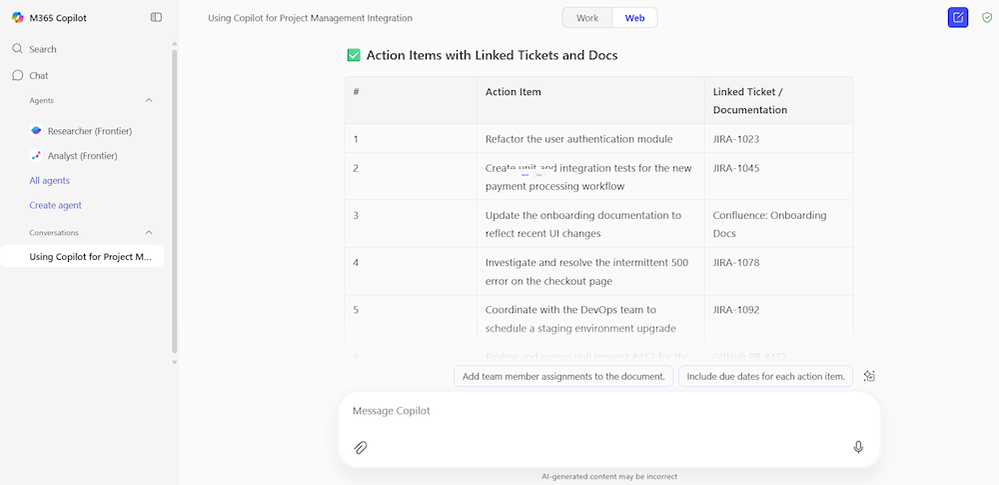Click the green checkmark heading icon
The image size is (999, 485).
354,55
